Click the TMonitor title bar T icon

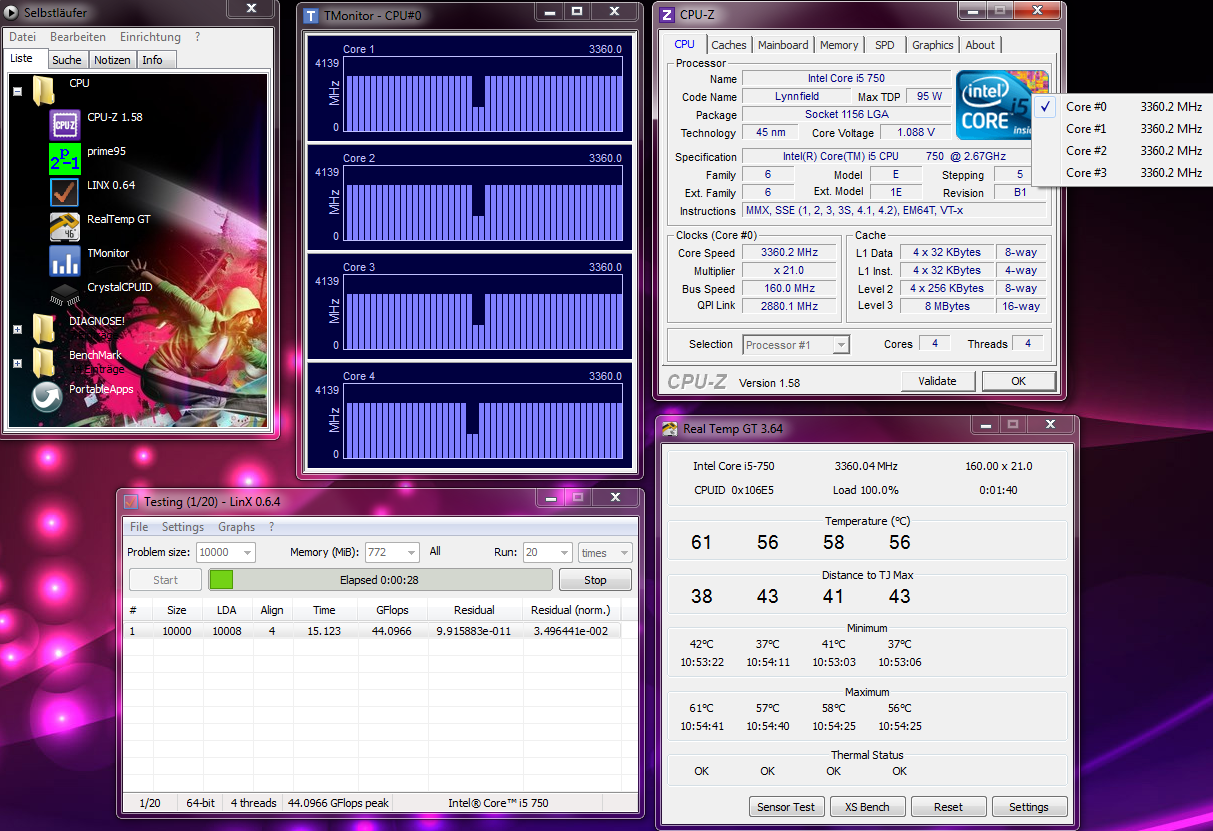pyautogui.click(x=311, y=15)
